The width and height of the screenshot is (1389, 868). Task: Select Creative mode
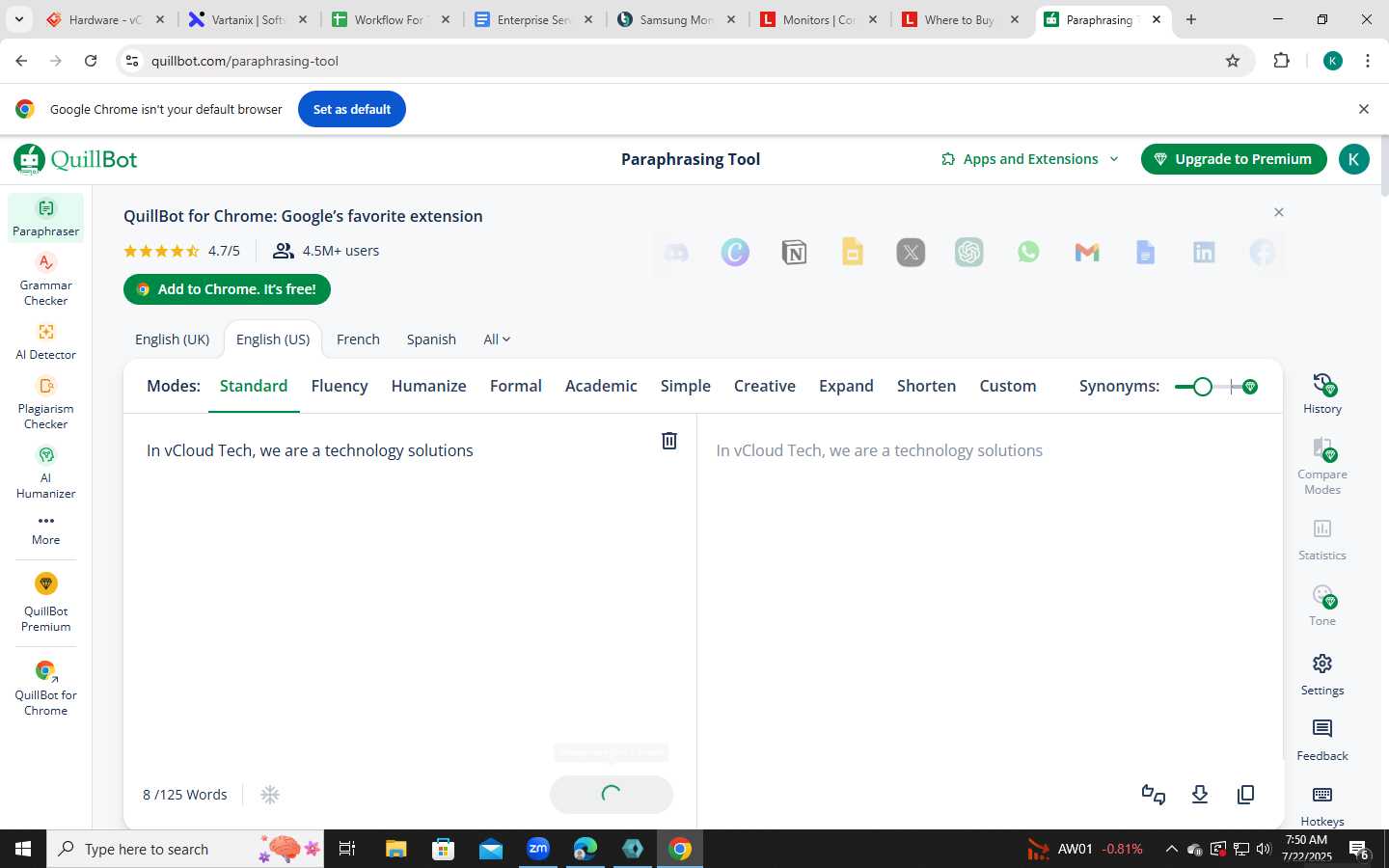coord(765,386)
